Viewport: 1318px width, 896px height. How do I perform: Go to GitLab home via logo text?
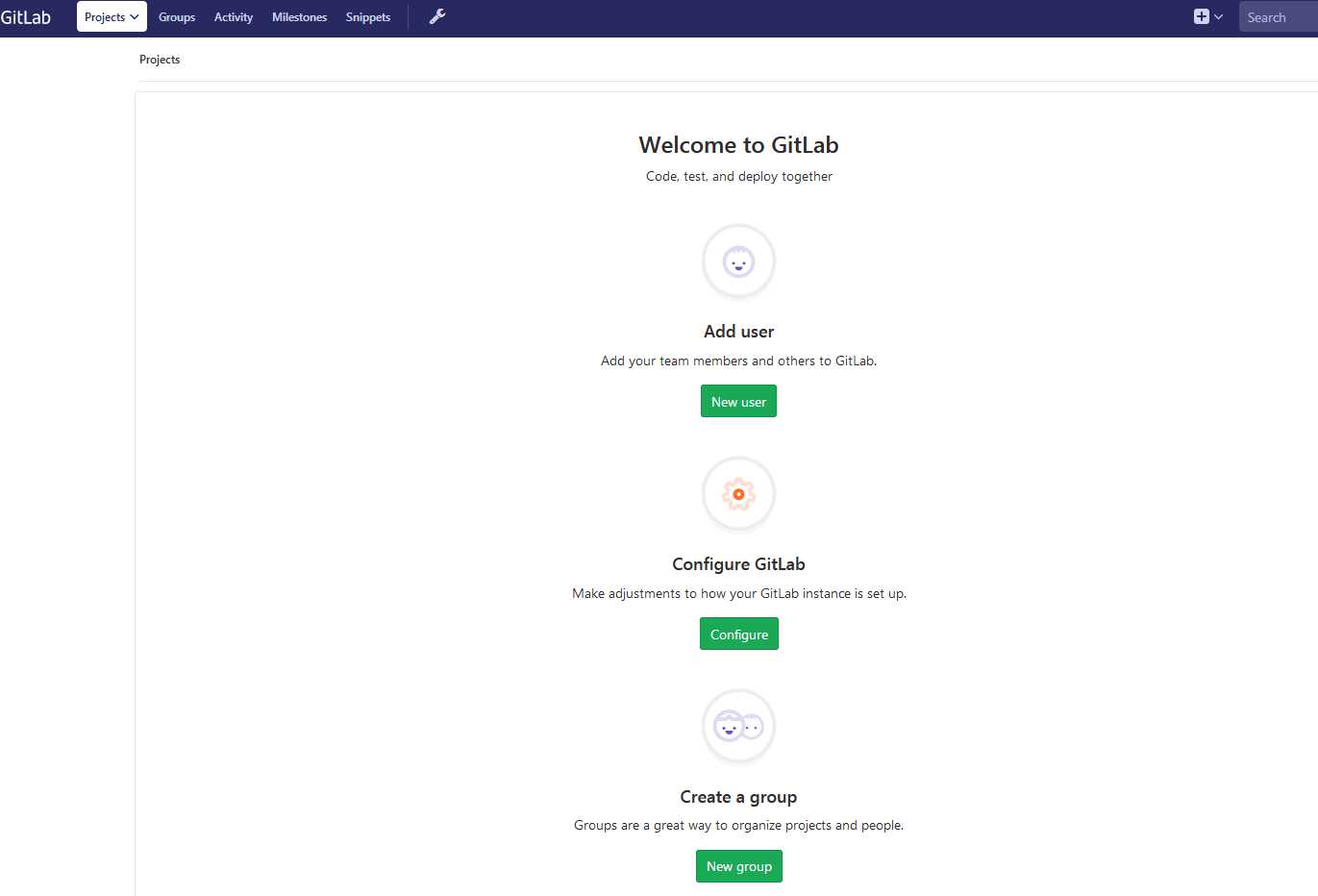click(x=26, y=17)
